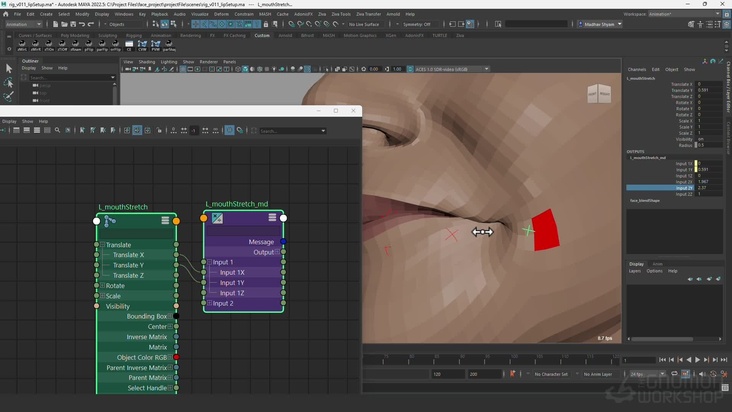Click the New Scene icon
The image size is (732, 412).
pyautogui.click(x=55, y=24)
